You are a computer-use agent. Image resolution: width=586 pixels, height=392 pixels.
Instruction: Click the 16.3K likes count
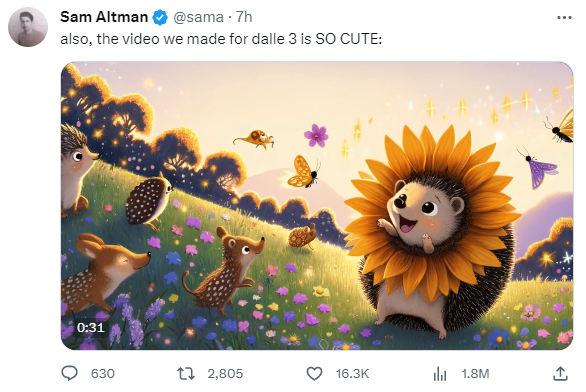click(x=352, y=374)
